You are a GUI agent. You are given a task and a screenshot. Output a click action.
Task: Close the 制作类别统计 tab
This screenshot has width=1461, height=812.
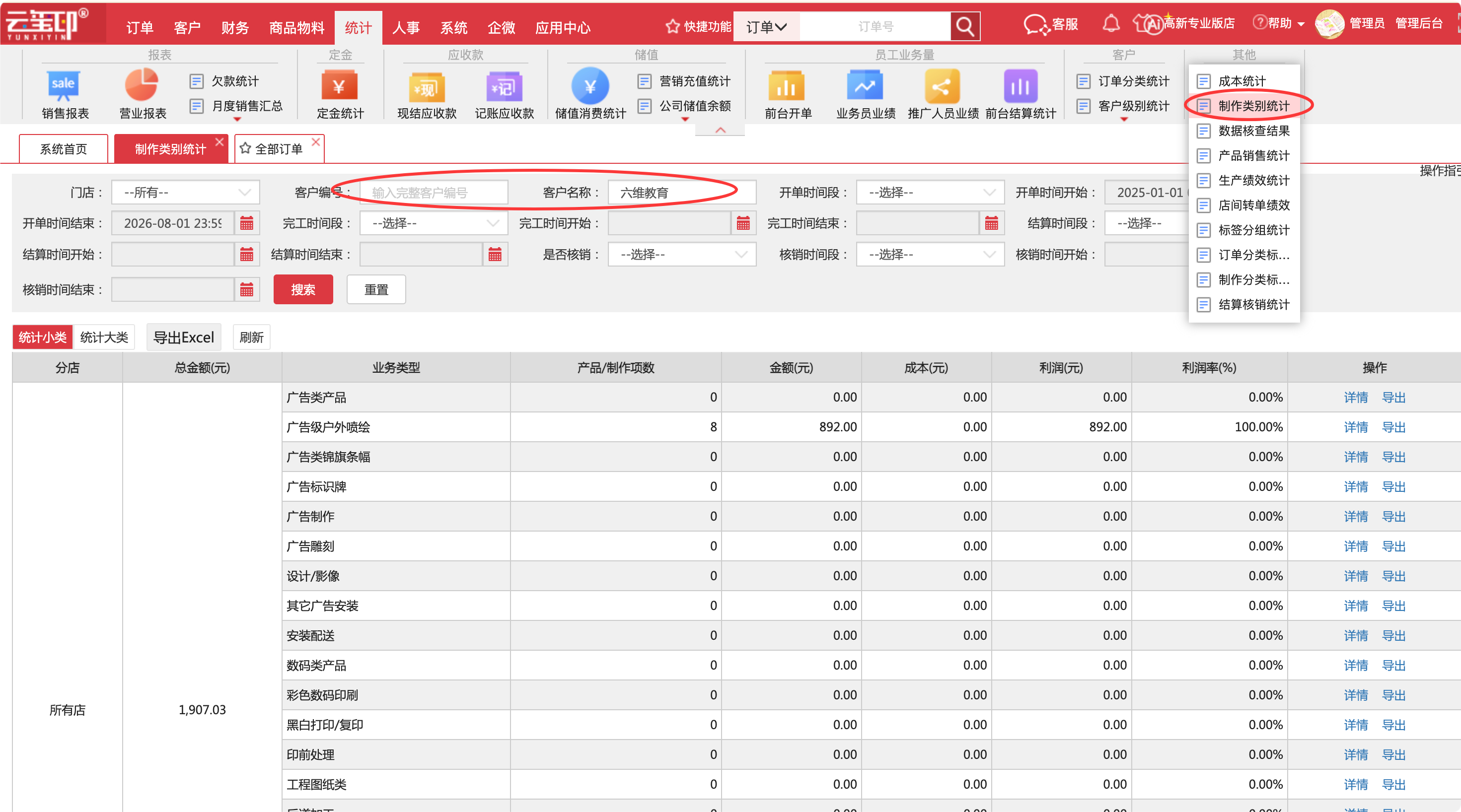pyautogui.click(x=219, y=142)
